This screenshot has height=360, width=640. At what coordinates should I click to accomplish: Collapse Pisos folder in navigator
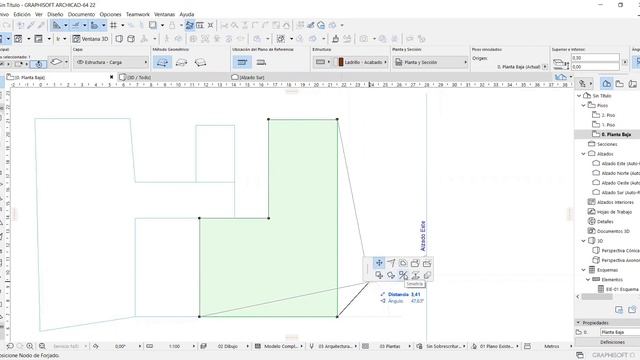[584, 105]
